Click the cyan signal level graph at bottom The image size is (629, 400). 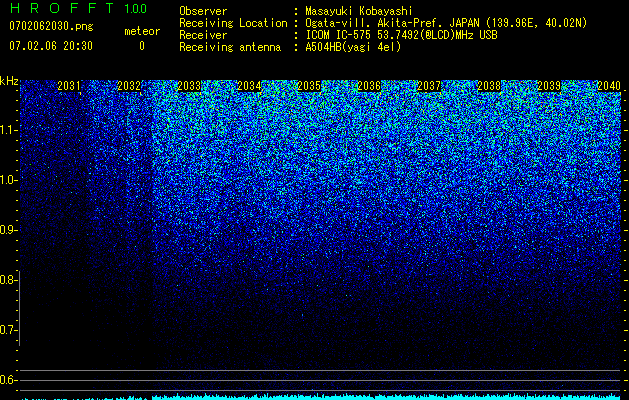pos(321,397)
